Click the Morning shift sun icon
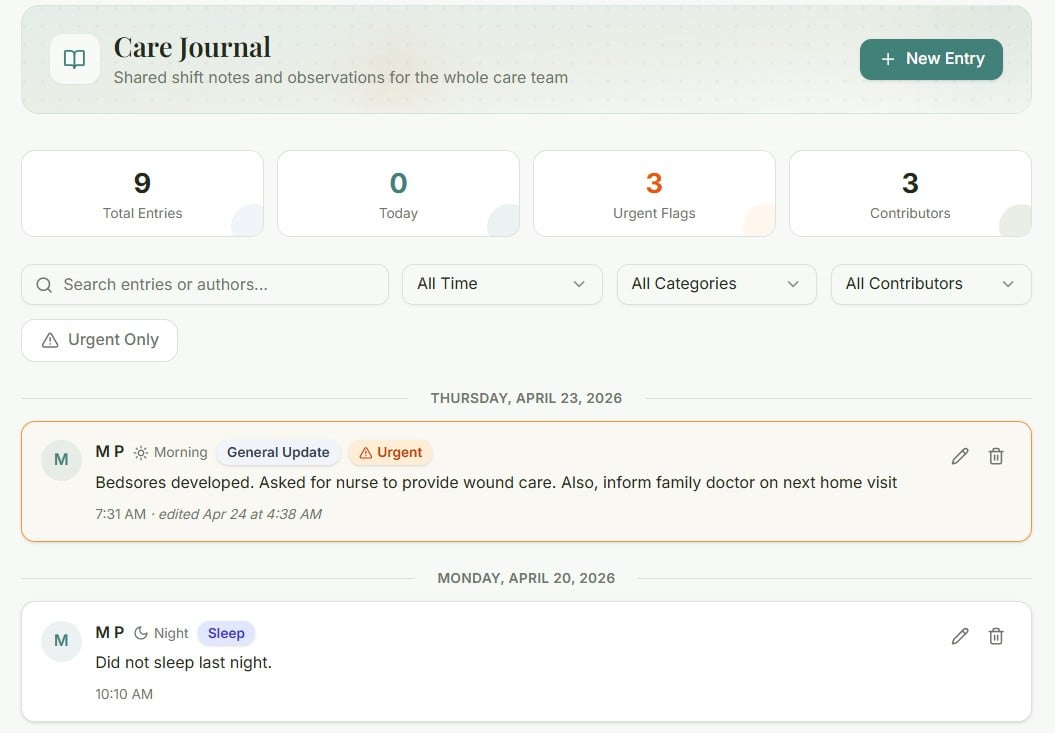This screenshot has height=733, width=1055. click(141, 453)
